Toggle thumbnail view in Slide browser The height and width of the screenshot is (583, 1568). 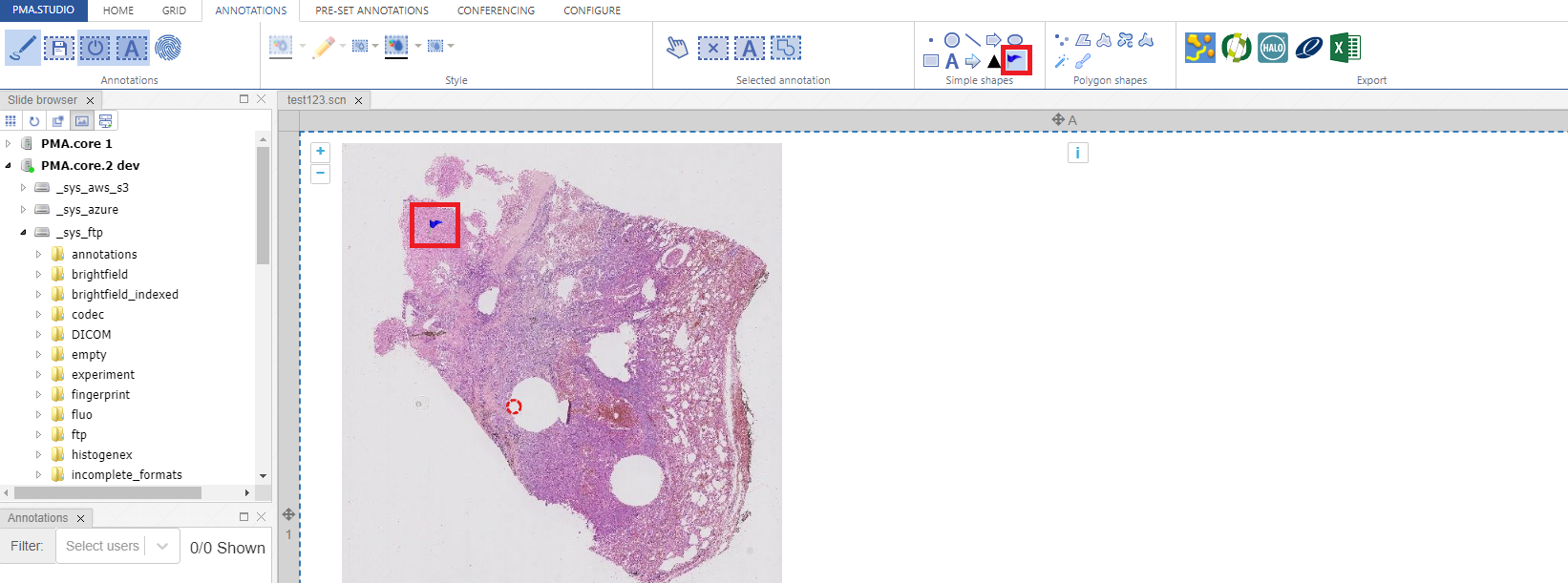coord(82,121)
